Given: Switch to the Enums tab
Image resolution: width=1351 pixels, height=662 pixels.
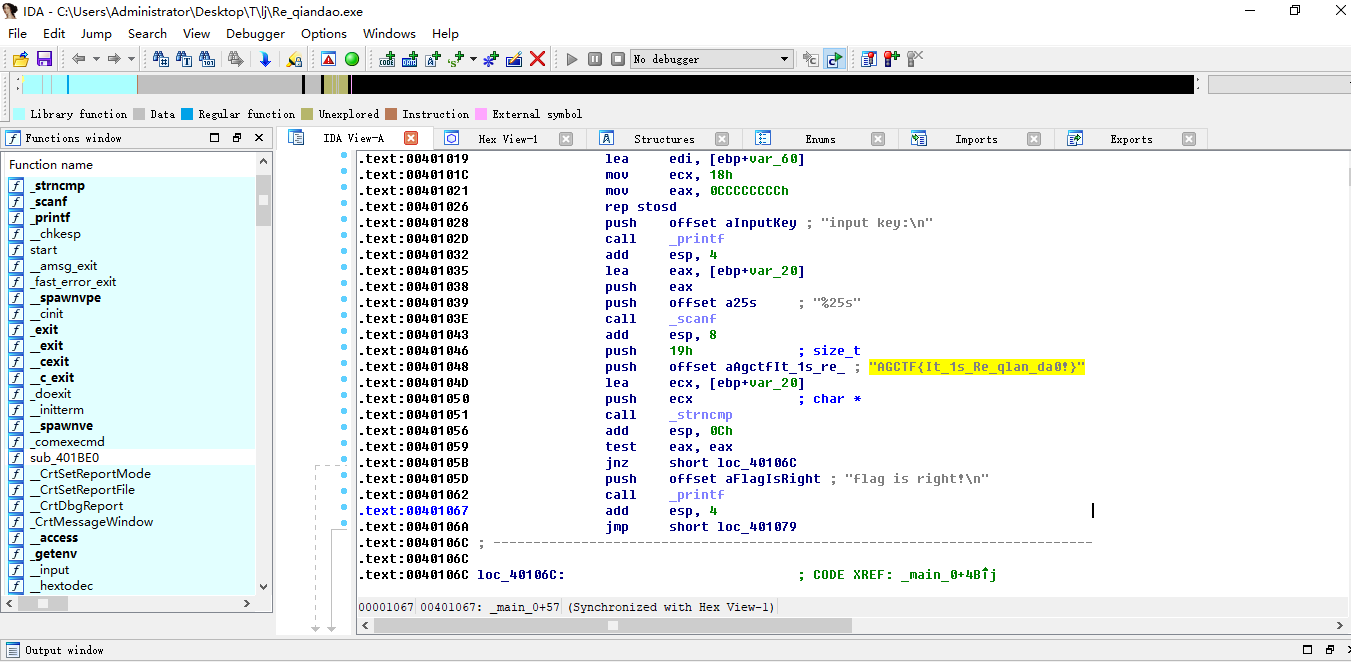Looking at the screenshot, I should point(820,139).
